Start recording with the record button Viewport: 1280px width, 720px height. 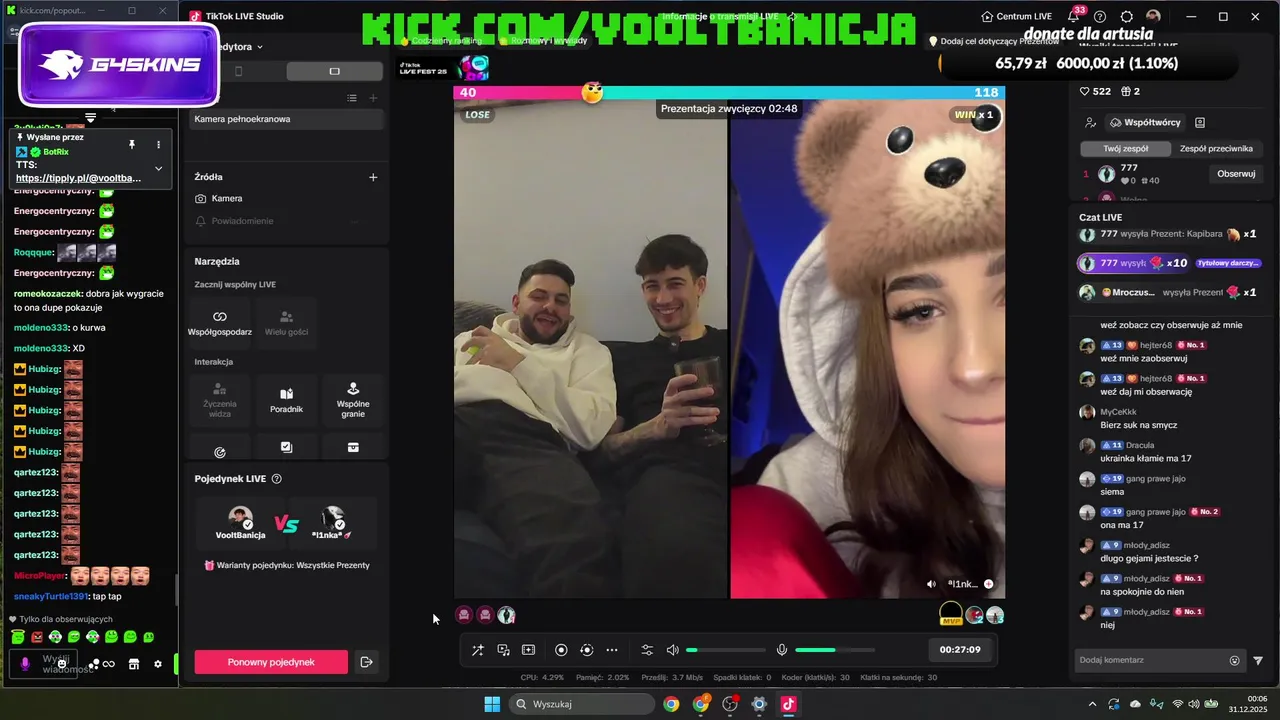pos(561,650)
